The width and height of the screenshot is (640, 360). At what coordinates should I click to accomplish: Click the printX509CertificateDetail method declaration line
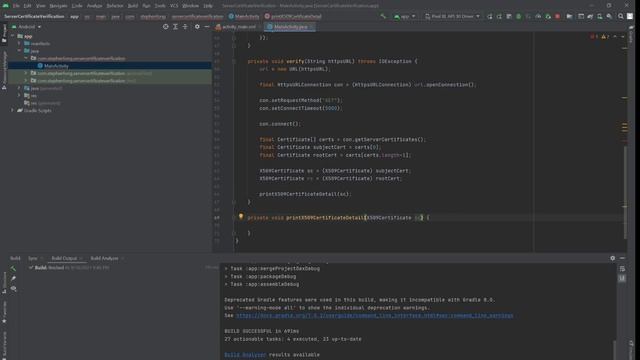(x=338, y=218)
